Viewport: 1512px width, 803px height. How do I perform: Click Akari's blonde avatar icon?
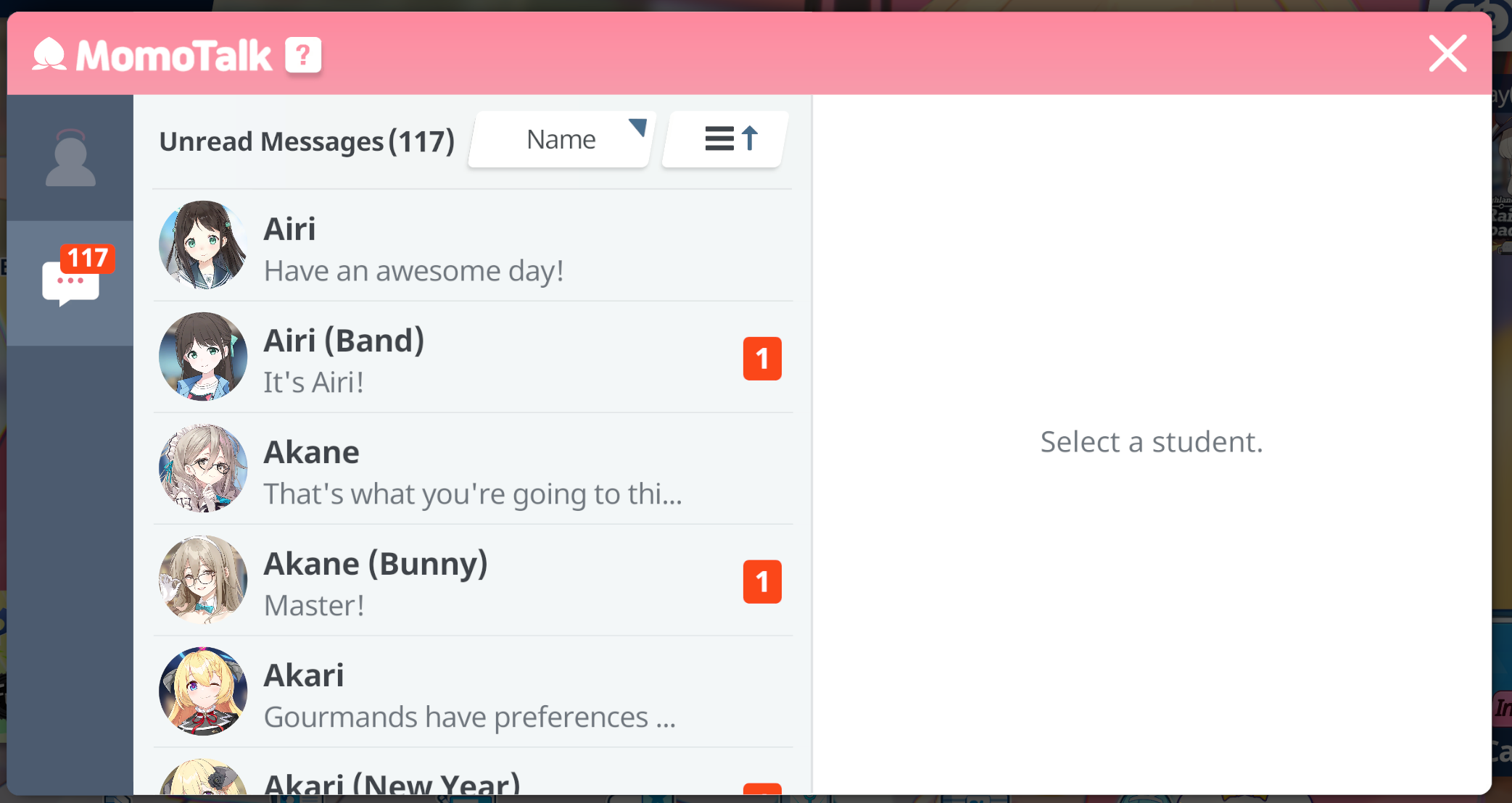203,691
